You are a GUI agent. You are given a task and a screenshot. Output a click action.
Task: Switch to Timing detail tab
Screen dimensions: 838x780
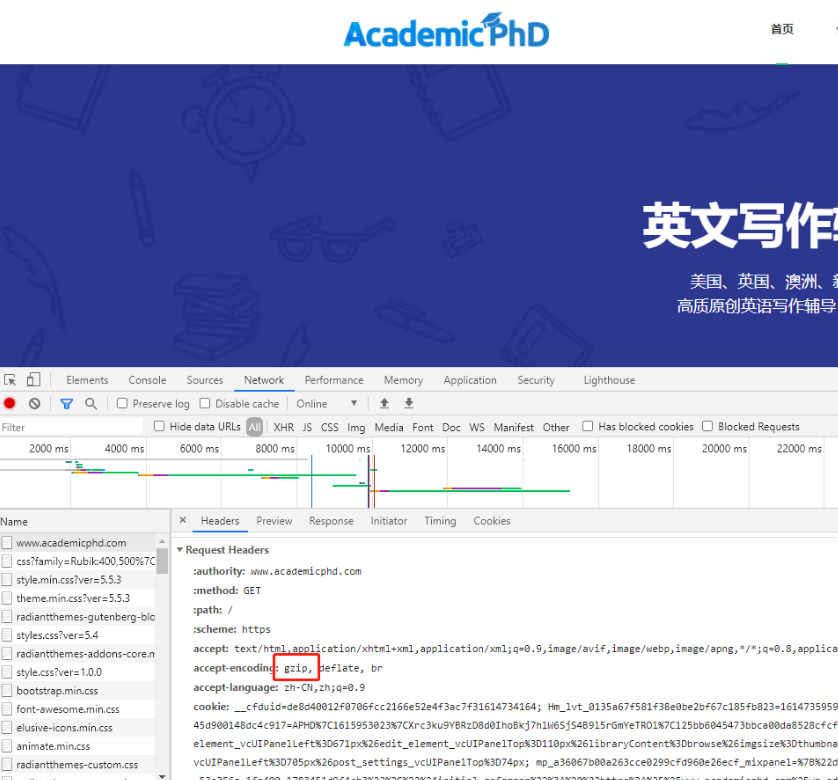click(440, 521)
